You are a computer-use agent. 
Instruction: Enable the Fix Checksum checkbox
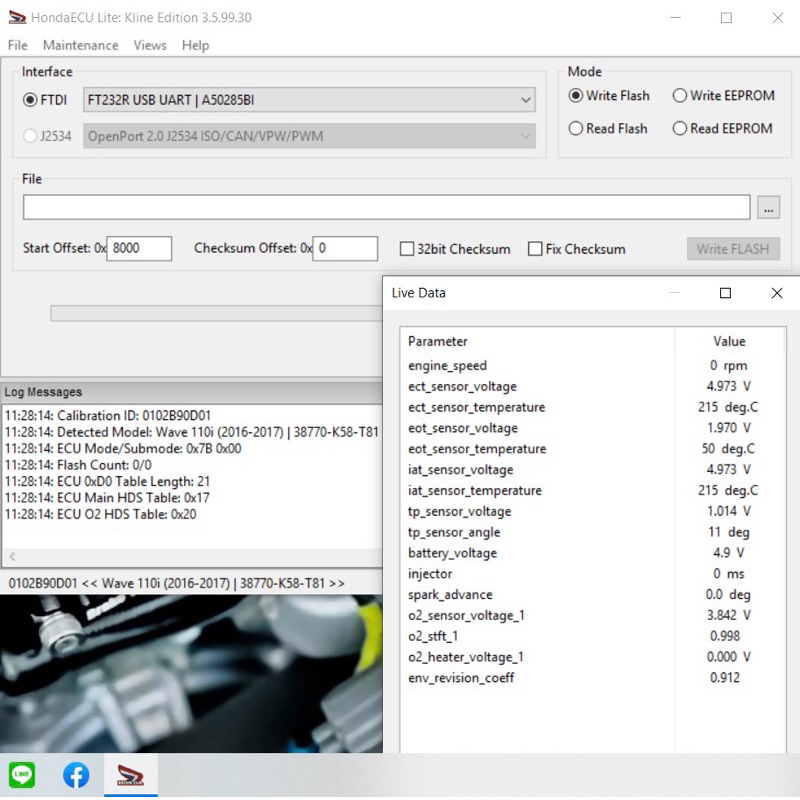[535, 249]
